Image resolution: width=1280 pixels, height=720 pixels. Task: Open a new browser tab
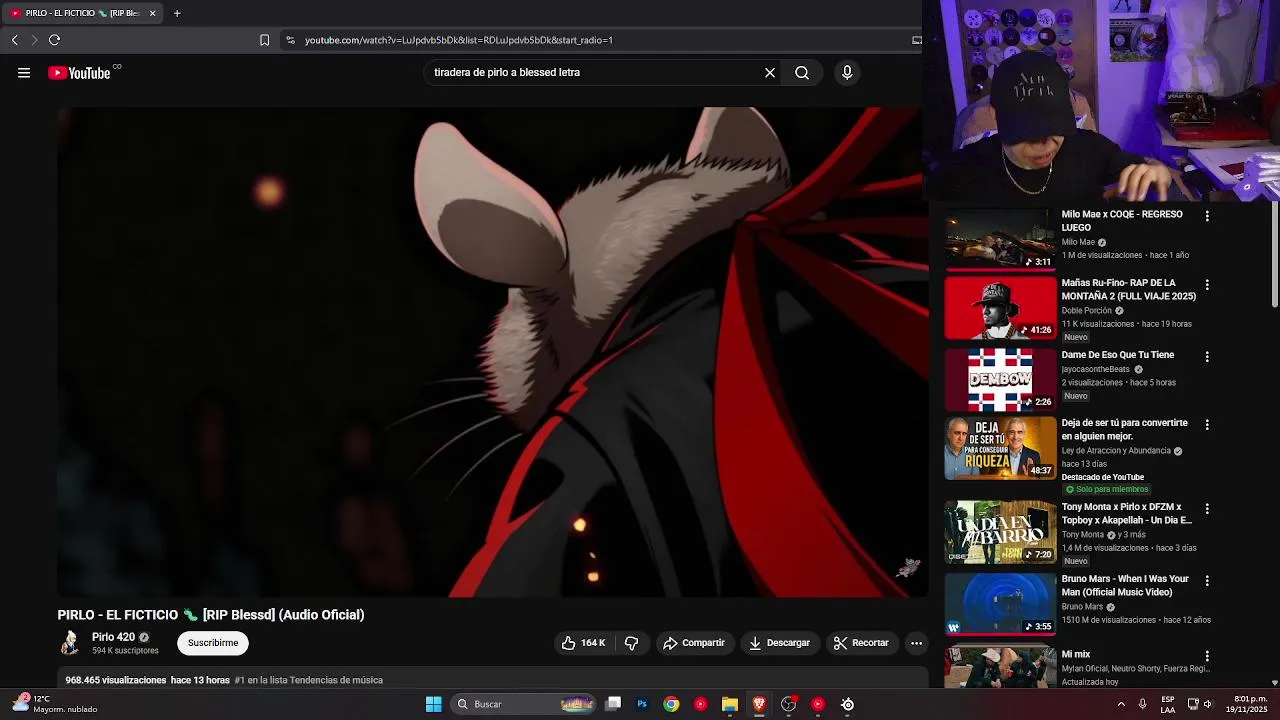tap(177, 13)
